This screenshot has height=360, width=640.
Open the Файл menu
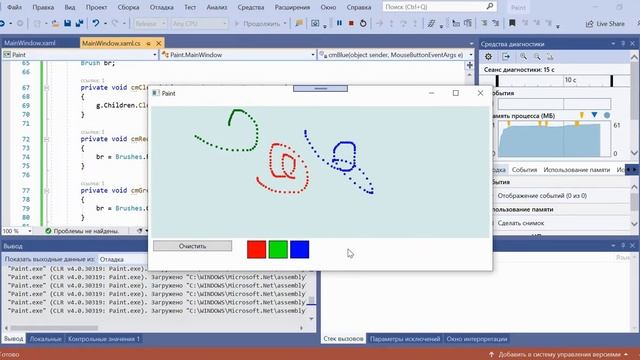(15, 7)
